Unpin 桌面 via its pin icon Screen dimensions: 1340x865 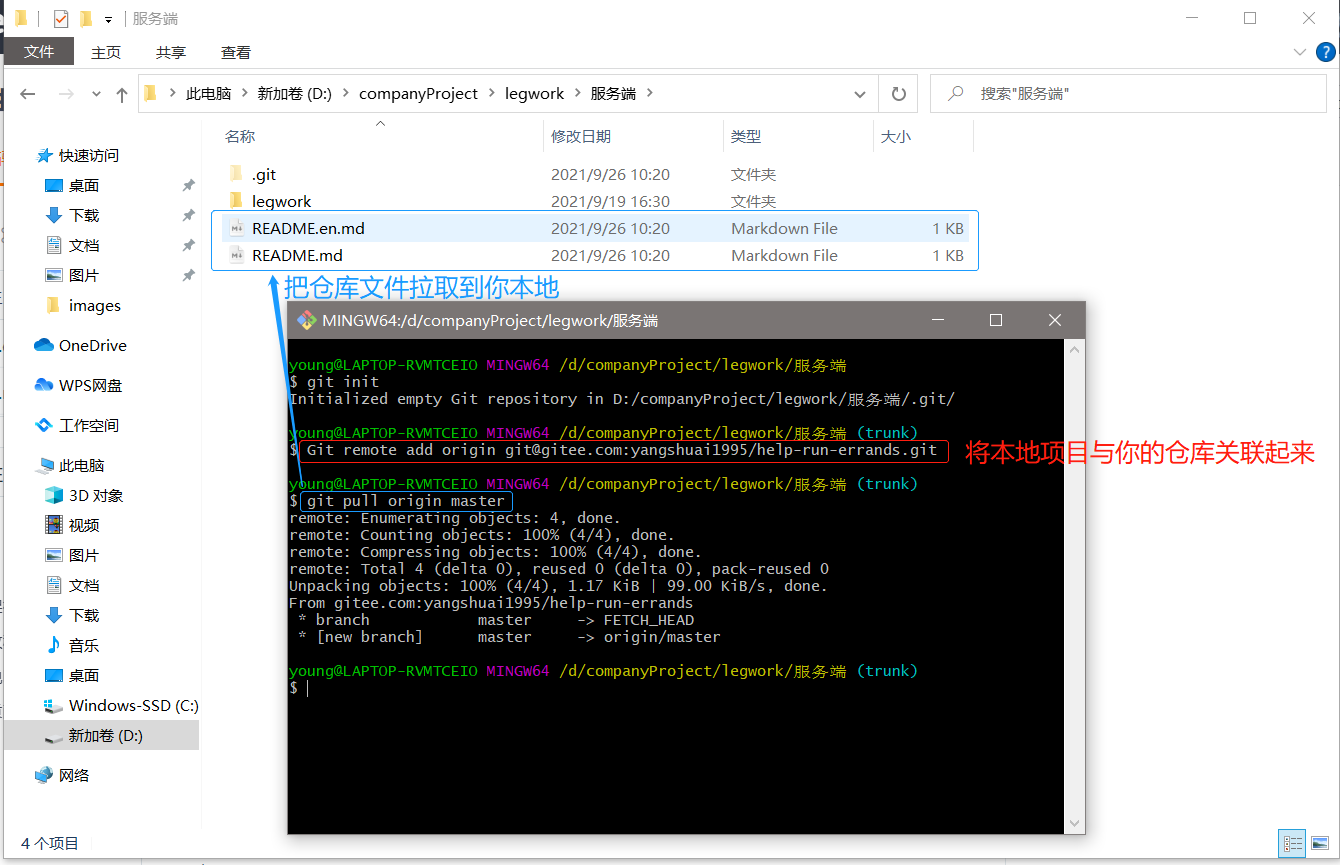(x=188, y=185)
